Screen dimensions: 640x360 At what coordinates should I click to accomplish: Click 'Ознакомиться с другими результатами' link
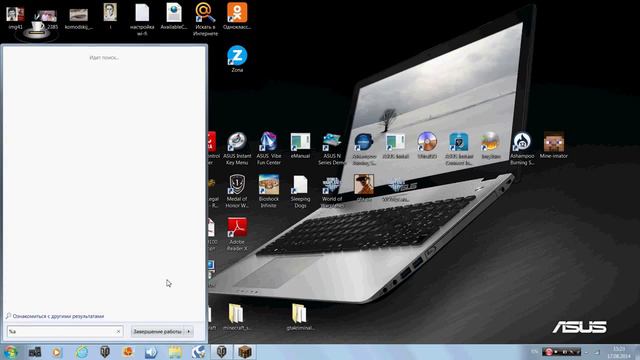coord(58,316)
